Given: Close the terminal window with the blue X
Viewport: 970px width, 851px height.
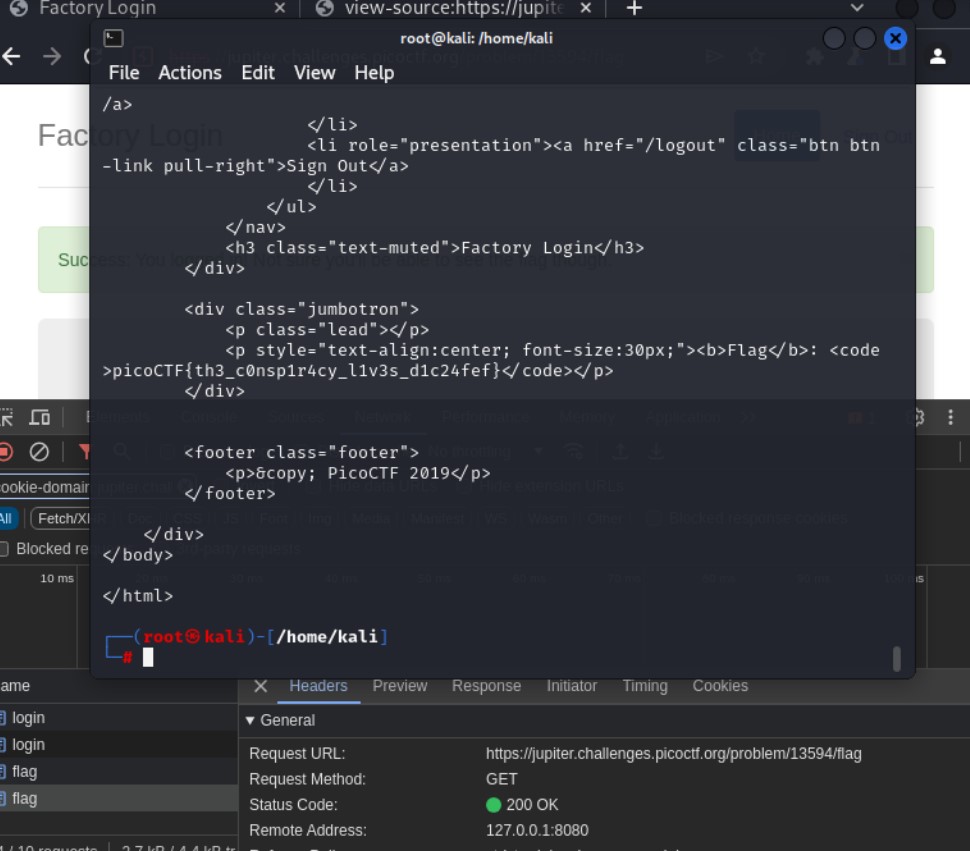Looking at the screenshot, I should point(895,38).
